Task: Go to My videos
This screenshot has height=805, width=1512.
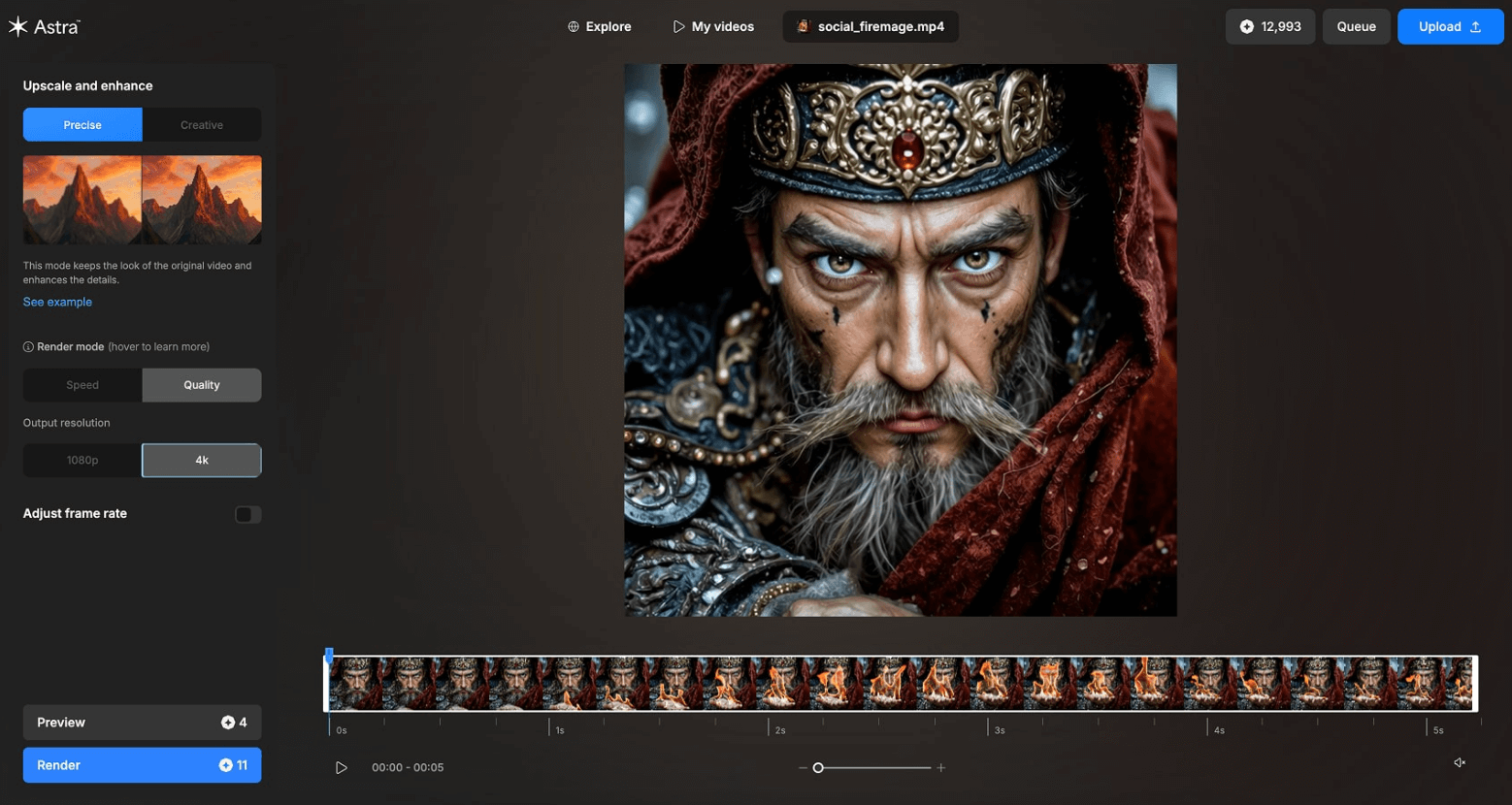Action: [713, 26]
